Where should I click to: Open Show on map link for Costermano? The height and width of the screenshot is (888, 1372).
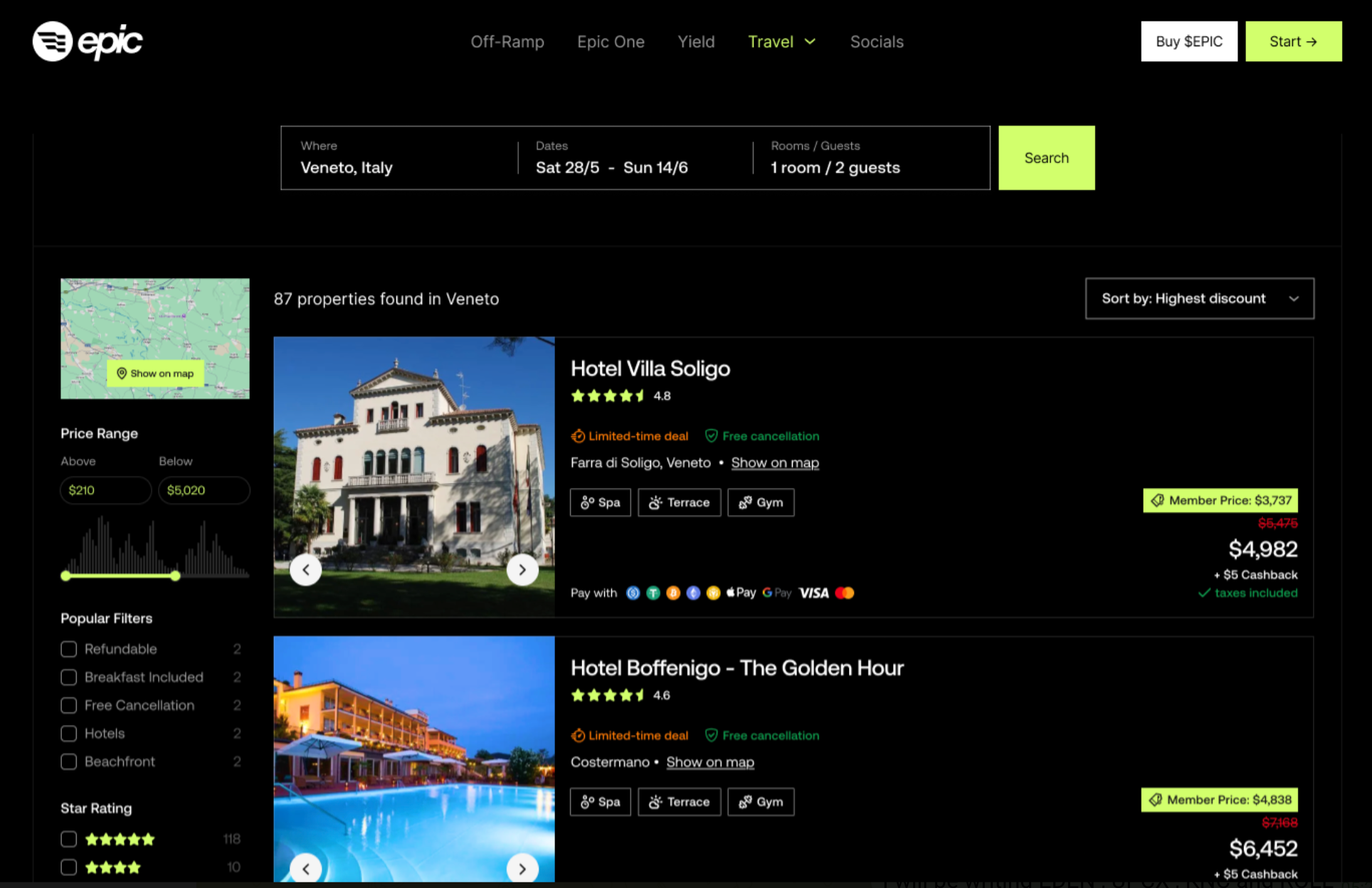click(x=710, y=763)
